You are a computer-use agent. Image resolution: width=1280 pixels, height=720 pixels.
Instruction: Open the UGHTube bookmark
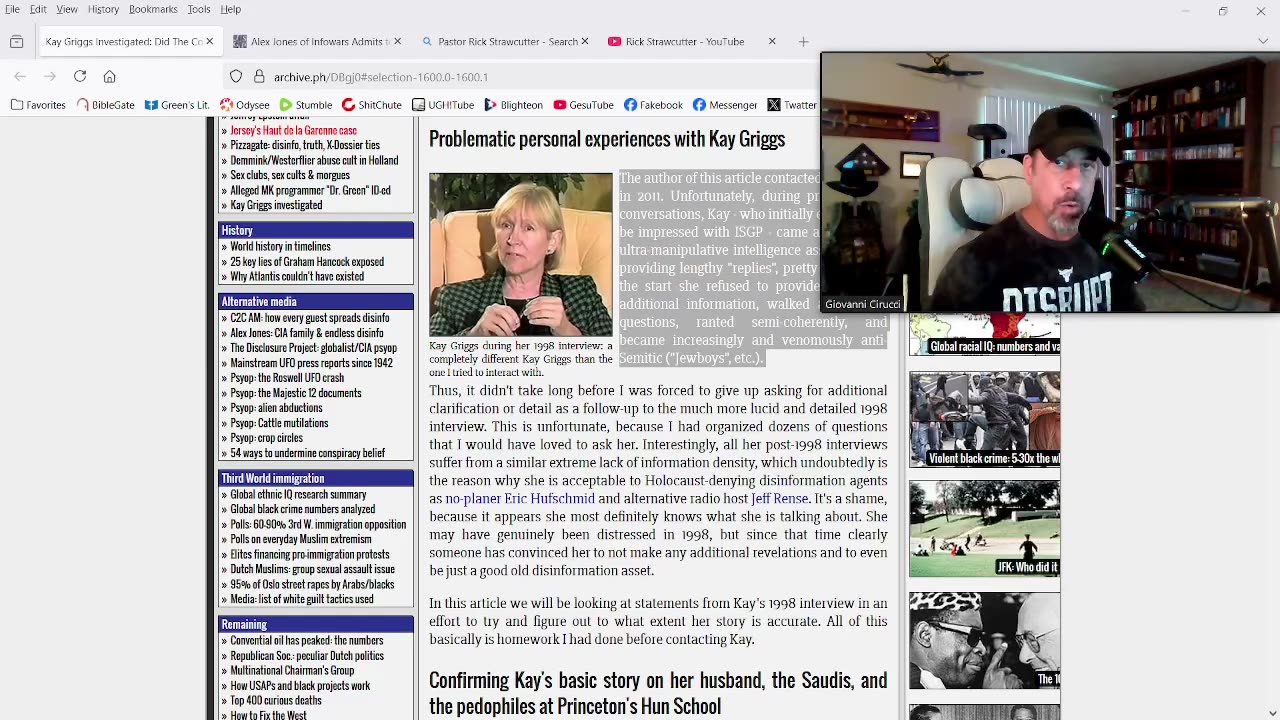(x=444, y=105)
